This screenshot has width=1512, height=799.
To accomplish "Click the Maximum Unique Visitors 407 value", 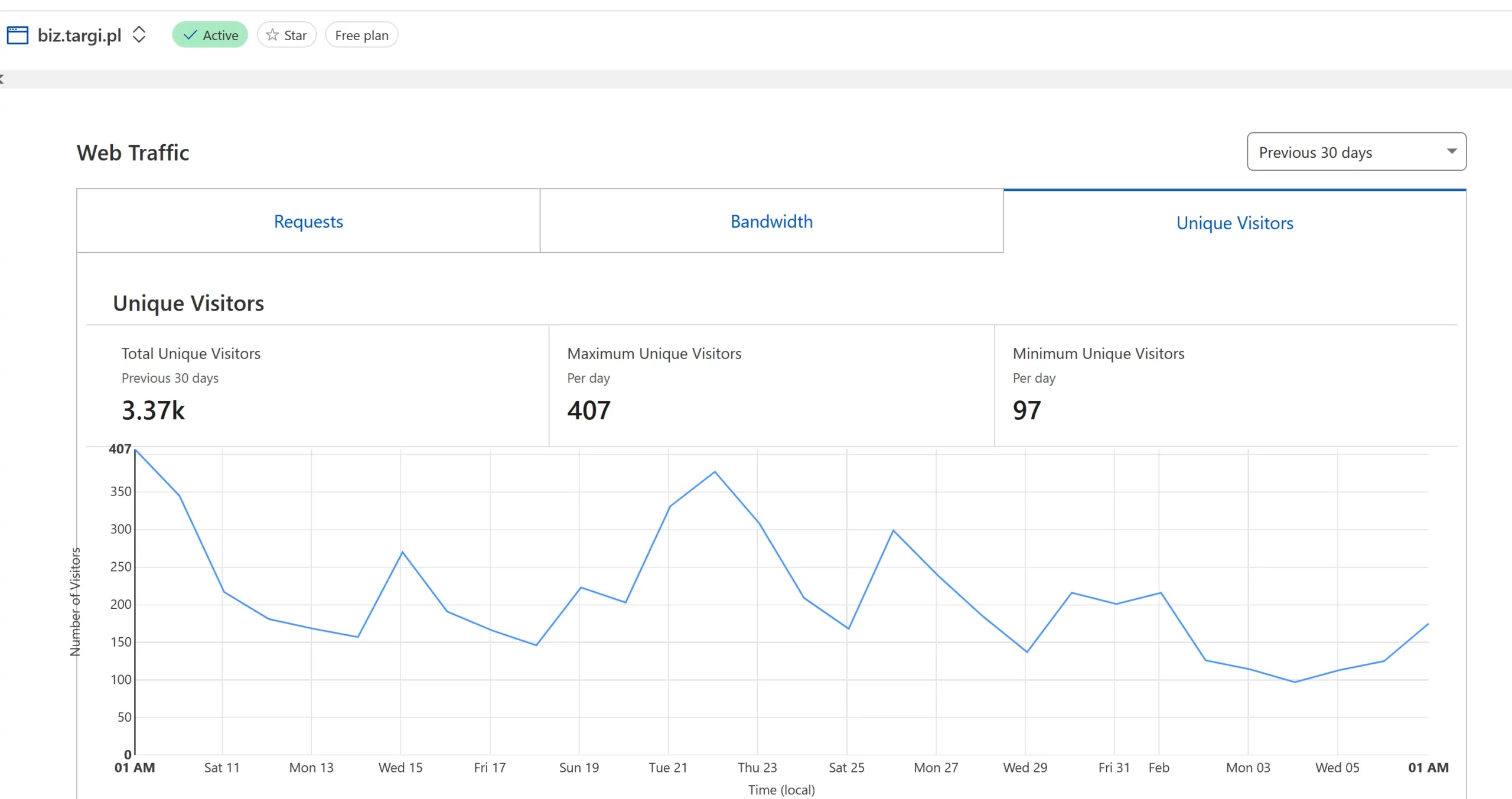I will (589, 410).
